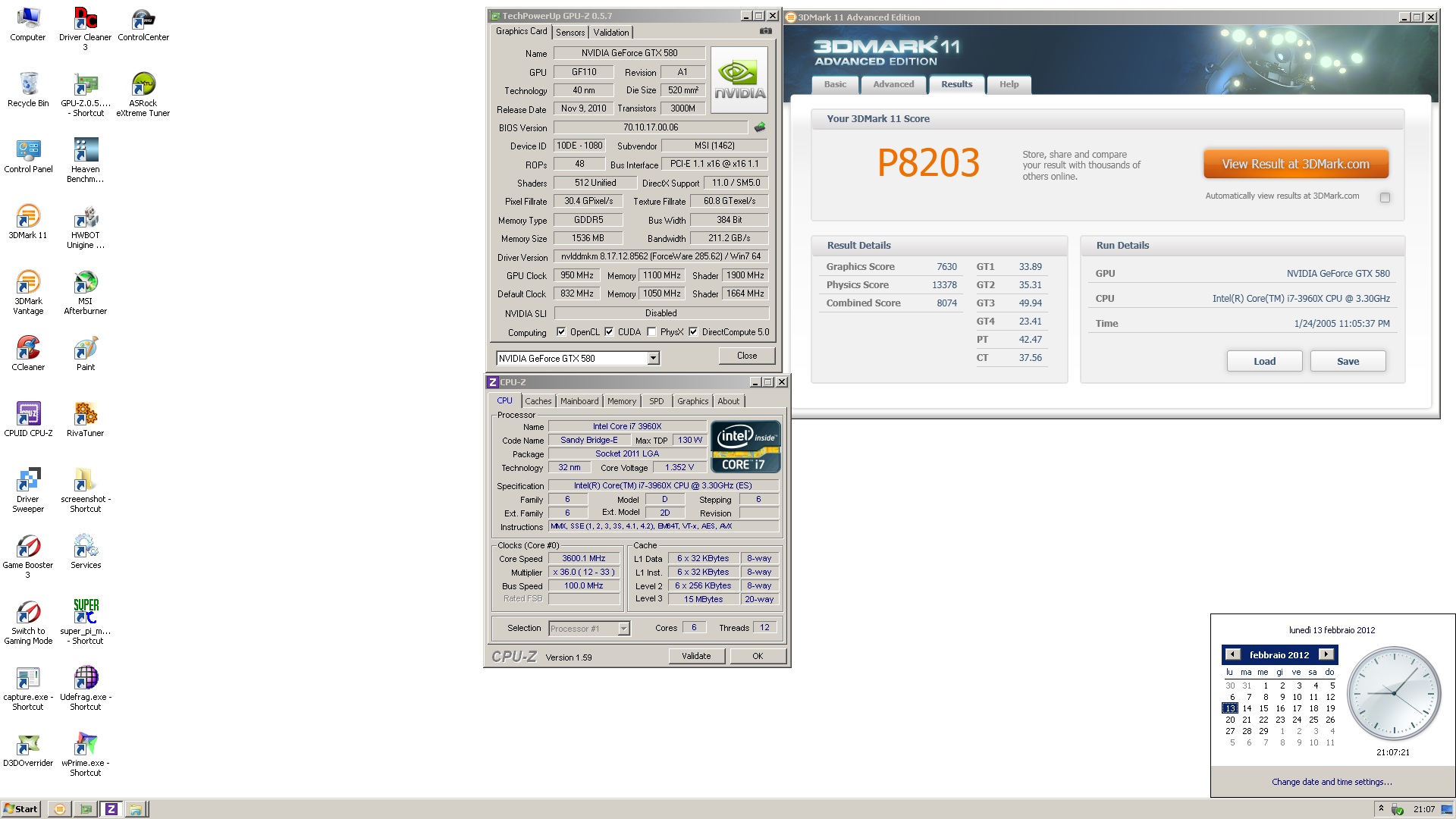This screenshot has width=1456, height=819.
Task: Launch wPrime.exe shortcut icon
Action: 85,755
